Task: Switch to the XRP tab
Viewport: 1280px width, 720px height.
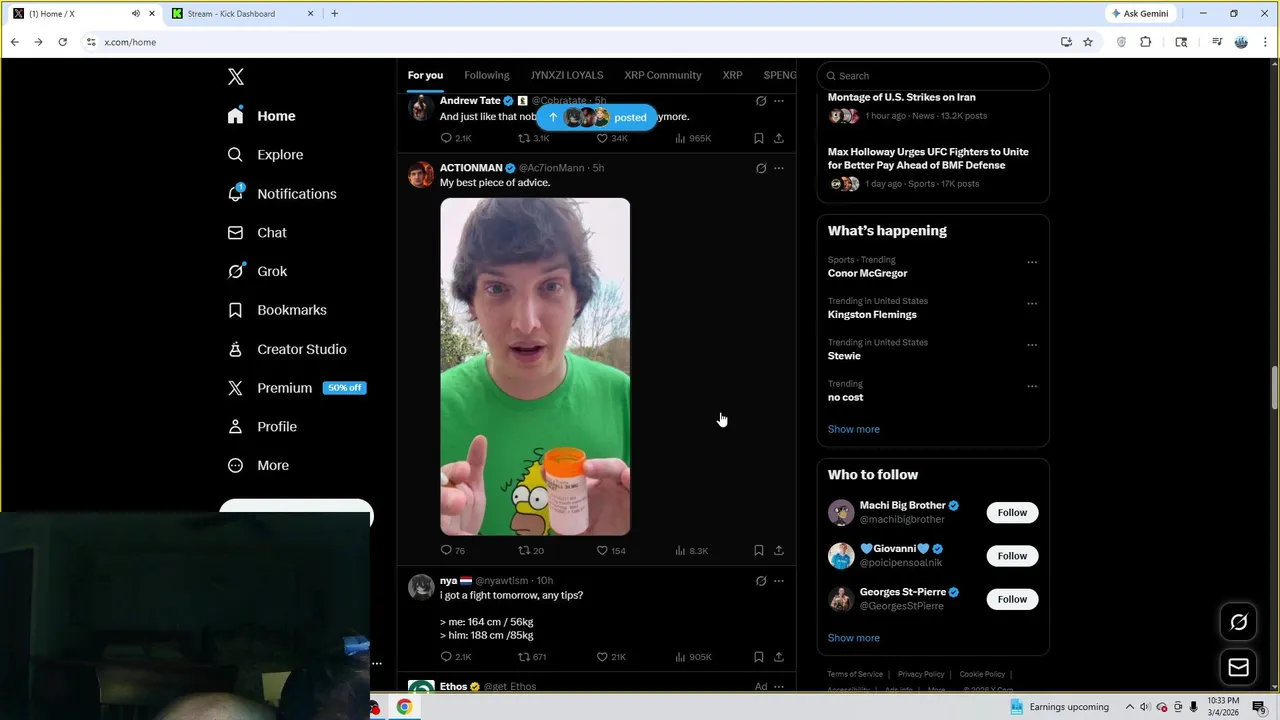Action: click(733, 75)
